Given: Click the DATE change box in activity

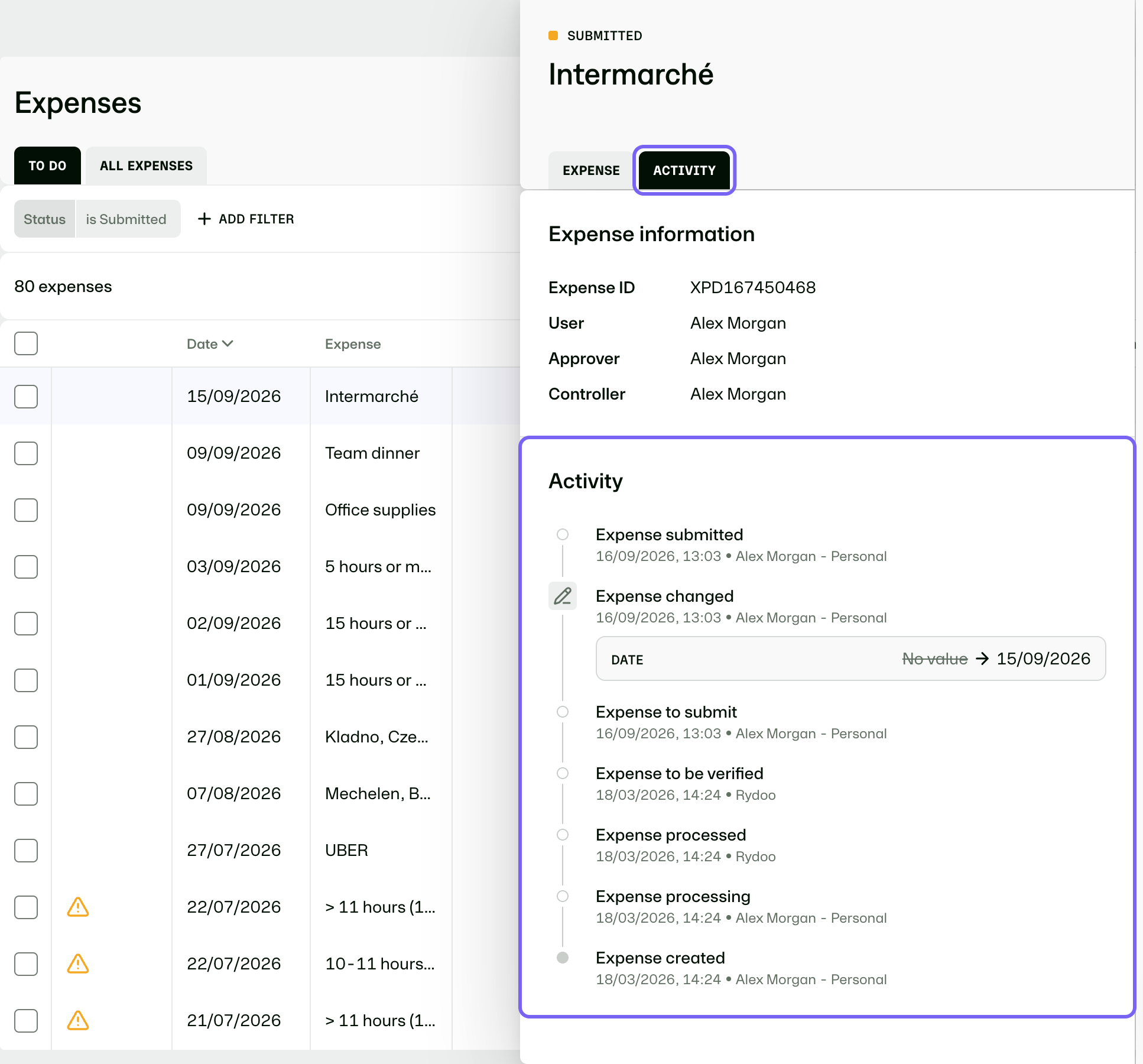Looking at the screenshot, I should pyautogui.click(x=850, y=658).
